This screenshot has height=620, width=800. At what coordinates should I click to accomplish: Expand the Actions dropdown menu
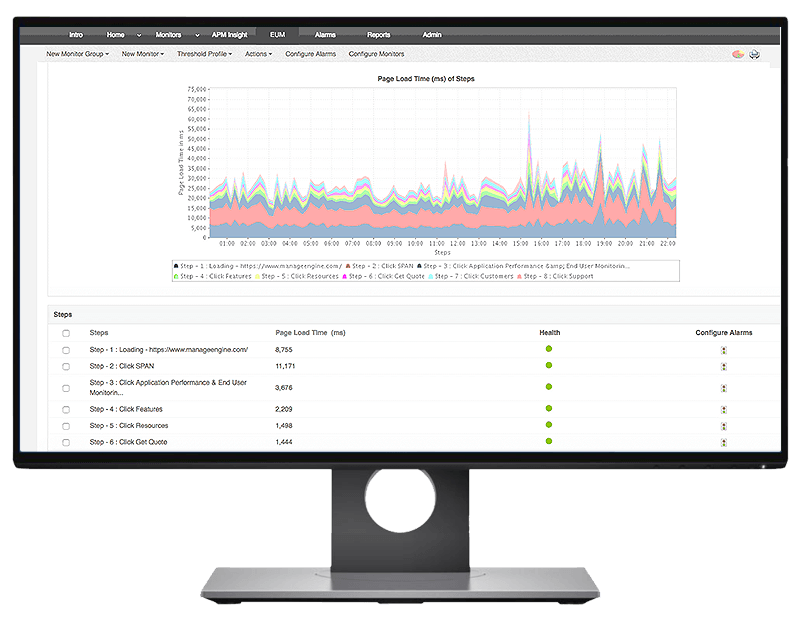click(257, 54)
